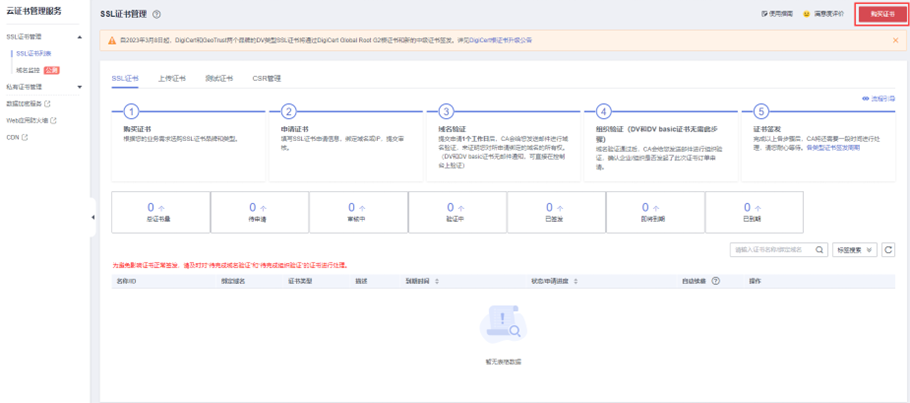Viewport: 910px width, 403px height.
Task: Filter by 即将到期 count card
Action: [655, 213]
